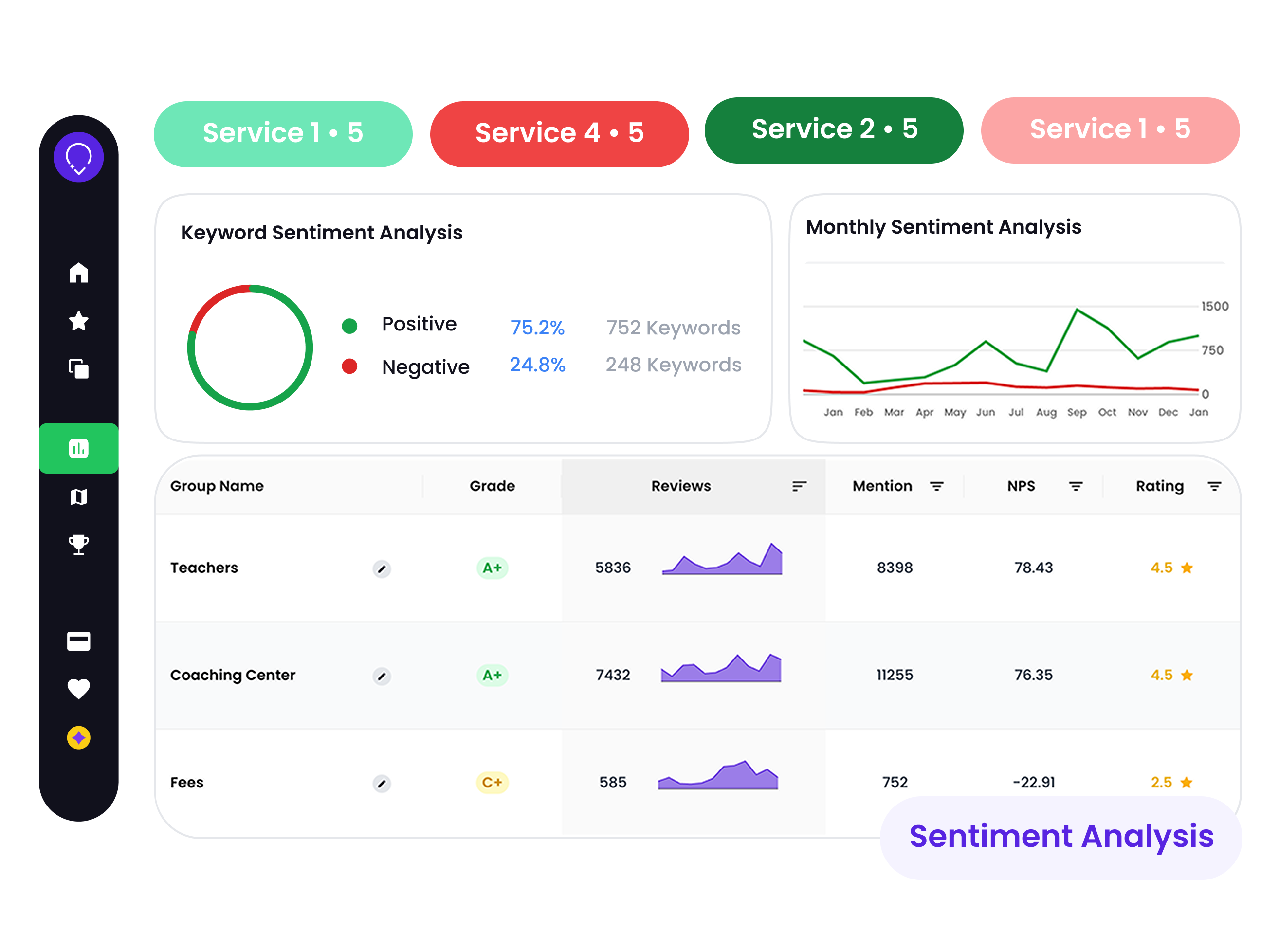Edit the Teachers group name pencil icon
Screen dimensions: 1279x952
[382, 569]
